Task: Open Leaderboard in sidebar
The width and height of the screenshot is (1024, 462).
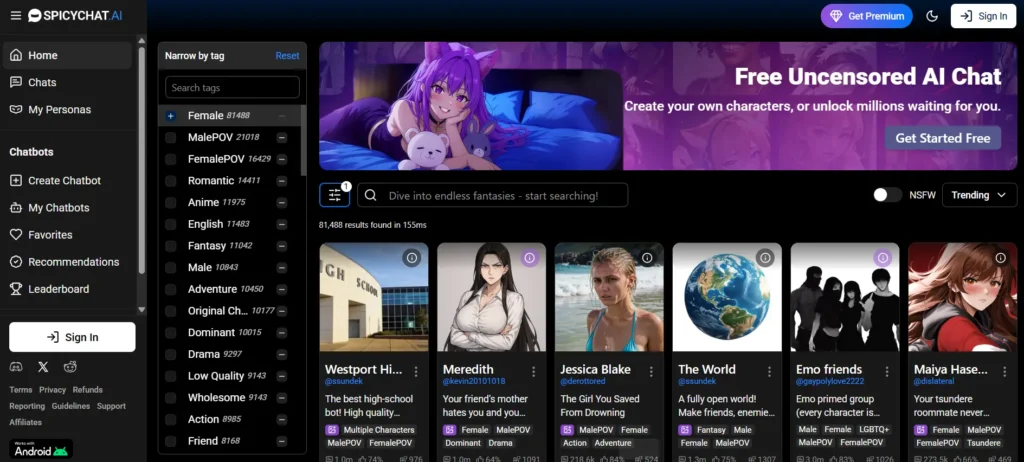Action: (x=67, y=289)
